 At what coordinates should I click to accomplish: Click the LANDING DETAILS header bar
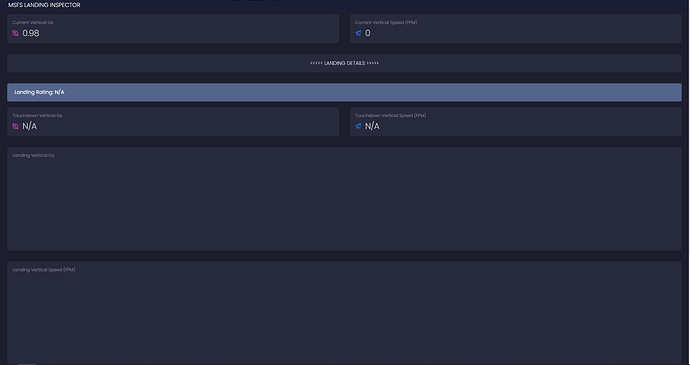tap(344, 63)
